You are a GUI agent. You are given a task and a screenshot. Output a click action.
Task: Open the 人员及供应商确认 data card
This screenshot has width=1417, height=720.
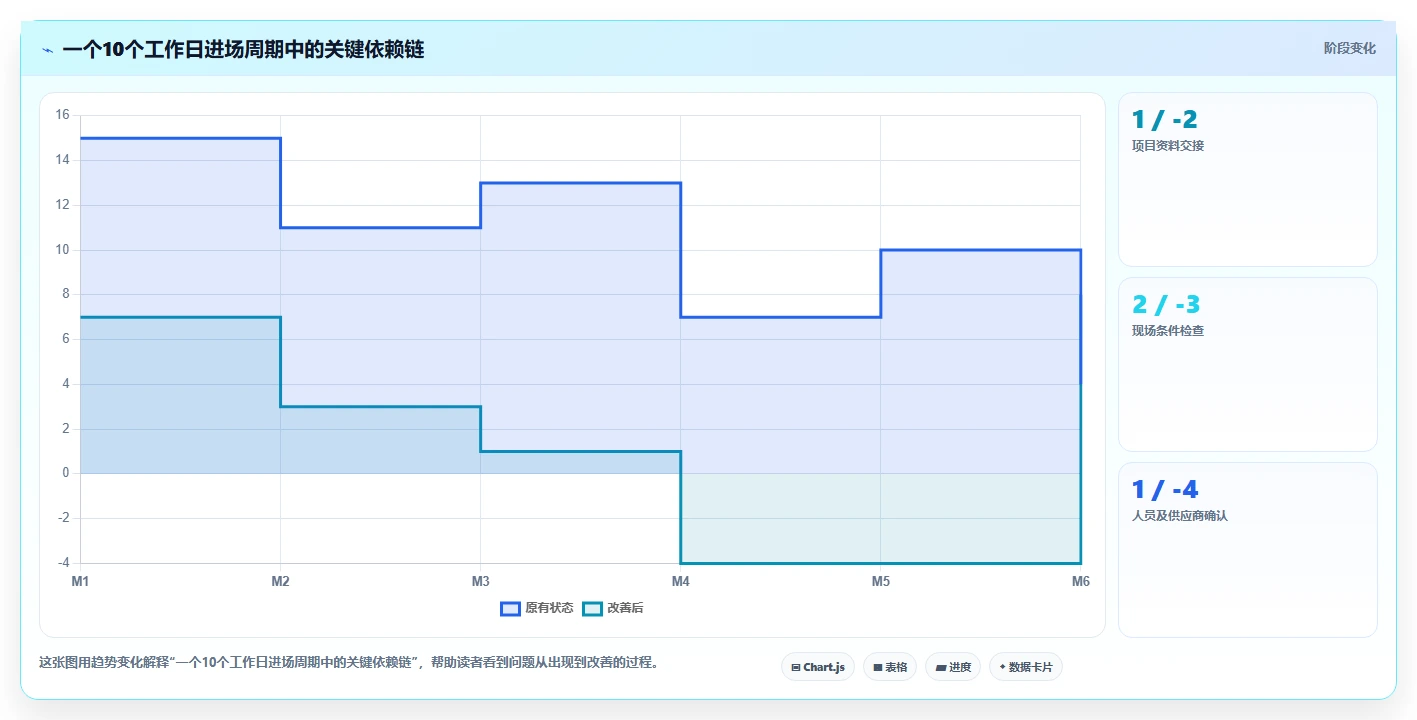point(1248,550)
